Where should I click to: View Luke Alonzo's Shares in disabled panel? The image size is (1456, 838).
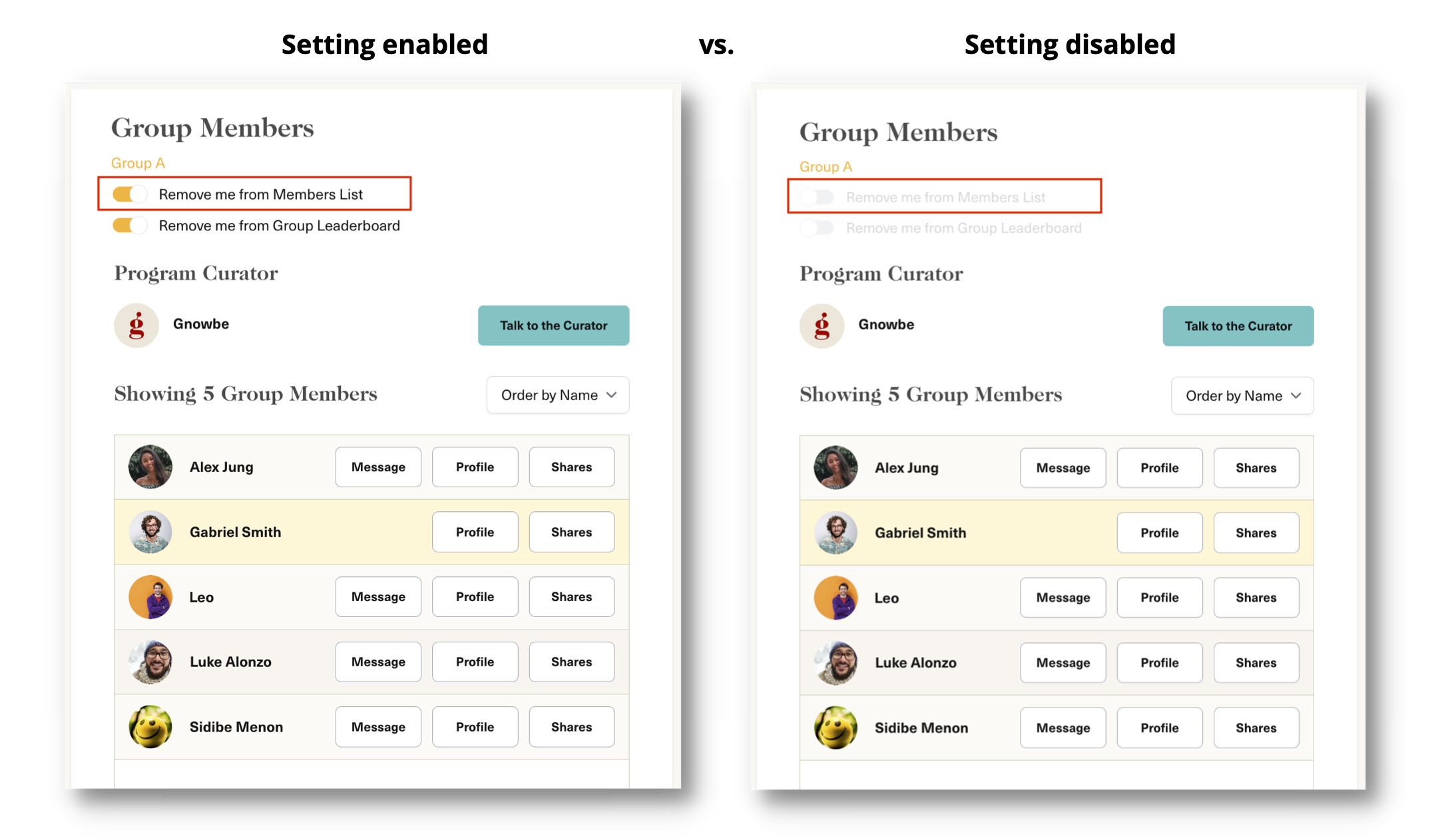click(x=1256, y=662)
